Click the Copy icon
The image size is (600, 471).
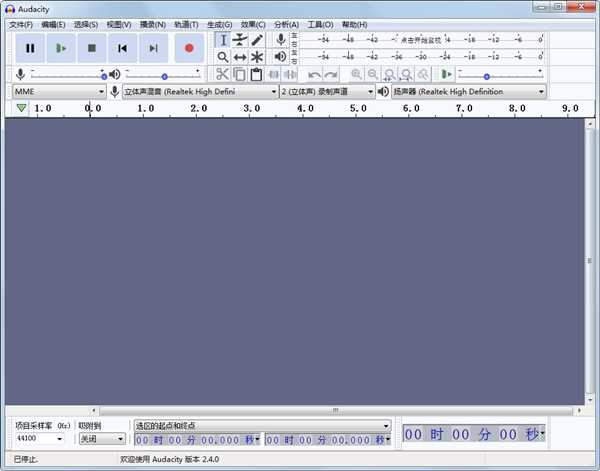click(x=240, y=74)
